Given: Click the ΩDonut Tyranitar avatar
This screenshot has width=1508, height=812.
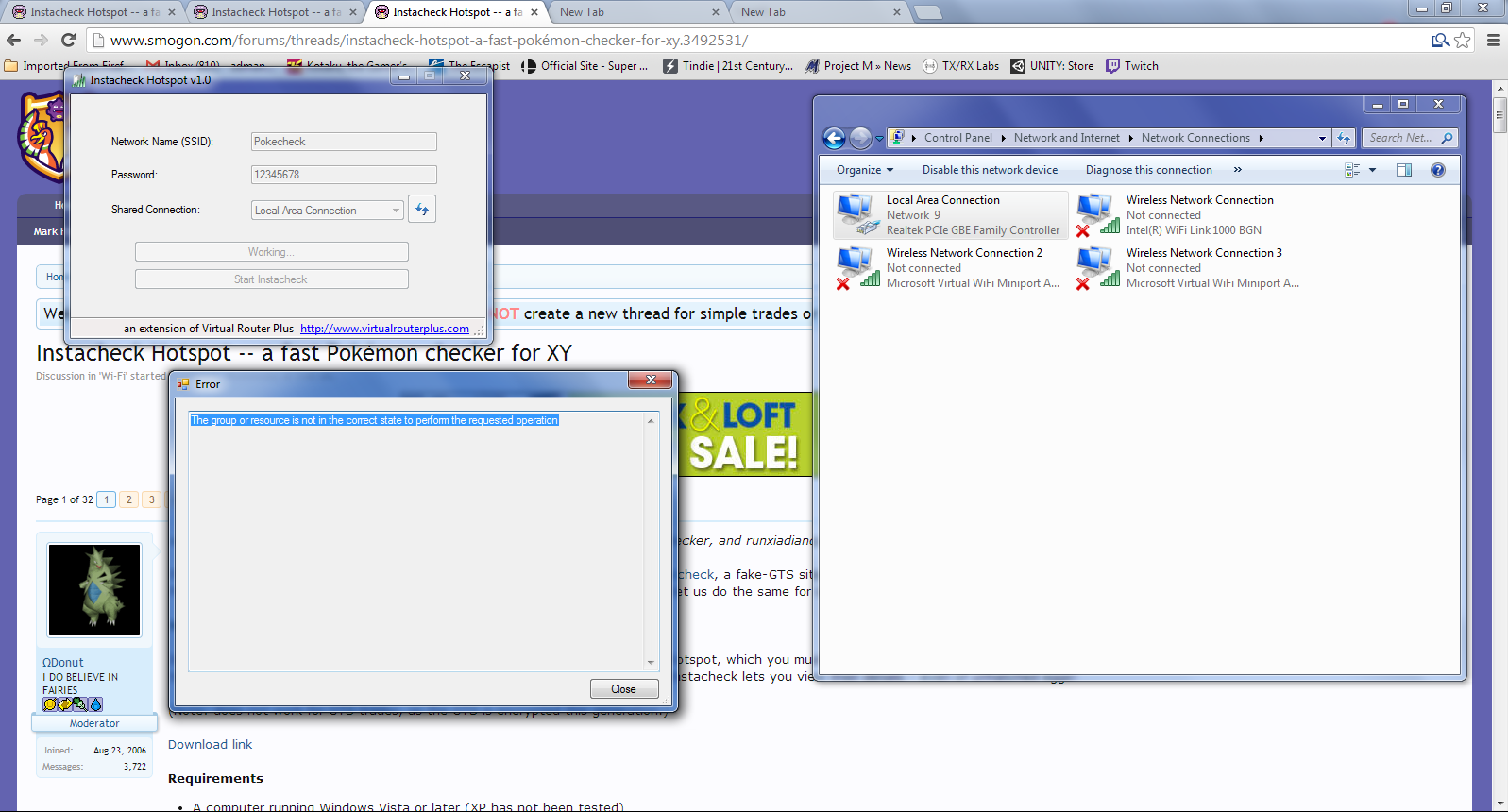Looking at the screenshot, I should pyautogui.click(x=94, y=590).
